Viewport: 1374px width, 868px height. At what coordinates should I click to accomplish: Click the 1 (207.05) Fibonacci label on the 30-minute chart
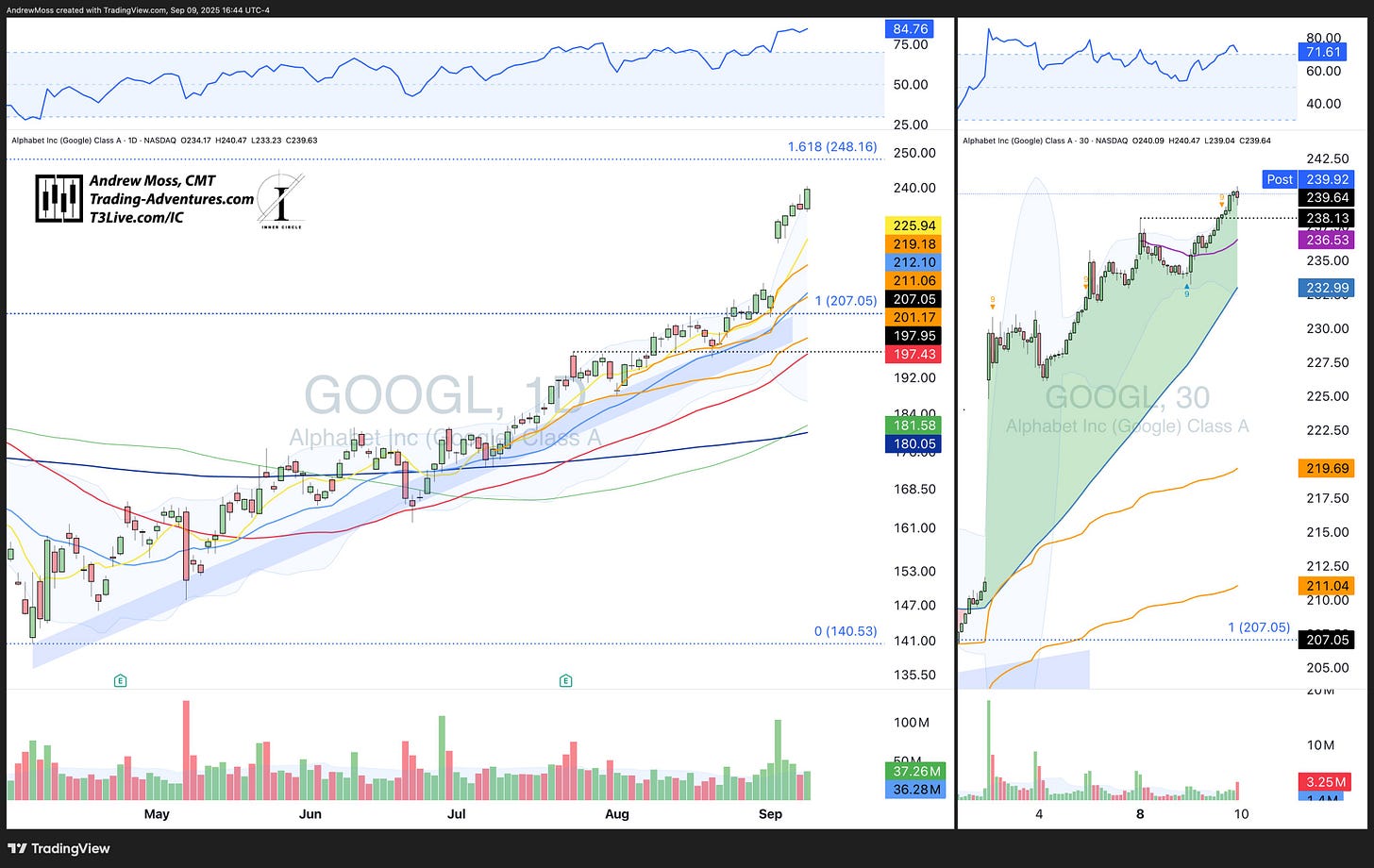(x=1259, y=627)
